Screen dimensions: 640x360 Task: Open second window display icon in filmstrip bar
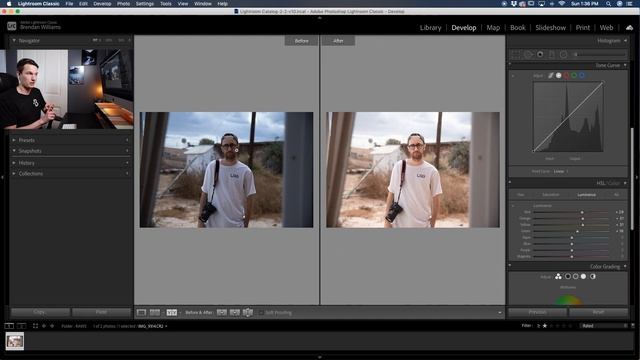[22, 326]
